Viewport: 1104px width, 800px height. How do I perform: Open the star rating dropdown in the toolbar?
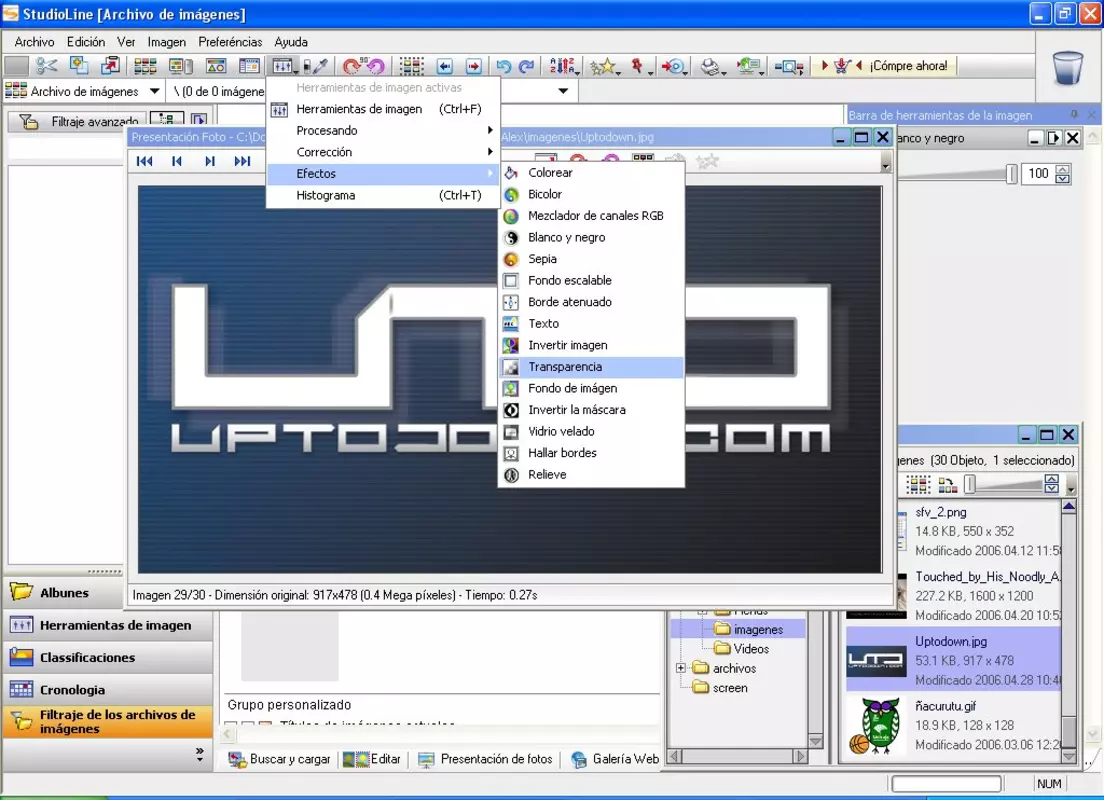pos(606,67)
